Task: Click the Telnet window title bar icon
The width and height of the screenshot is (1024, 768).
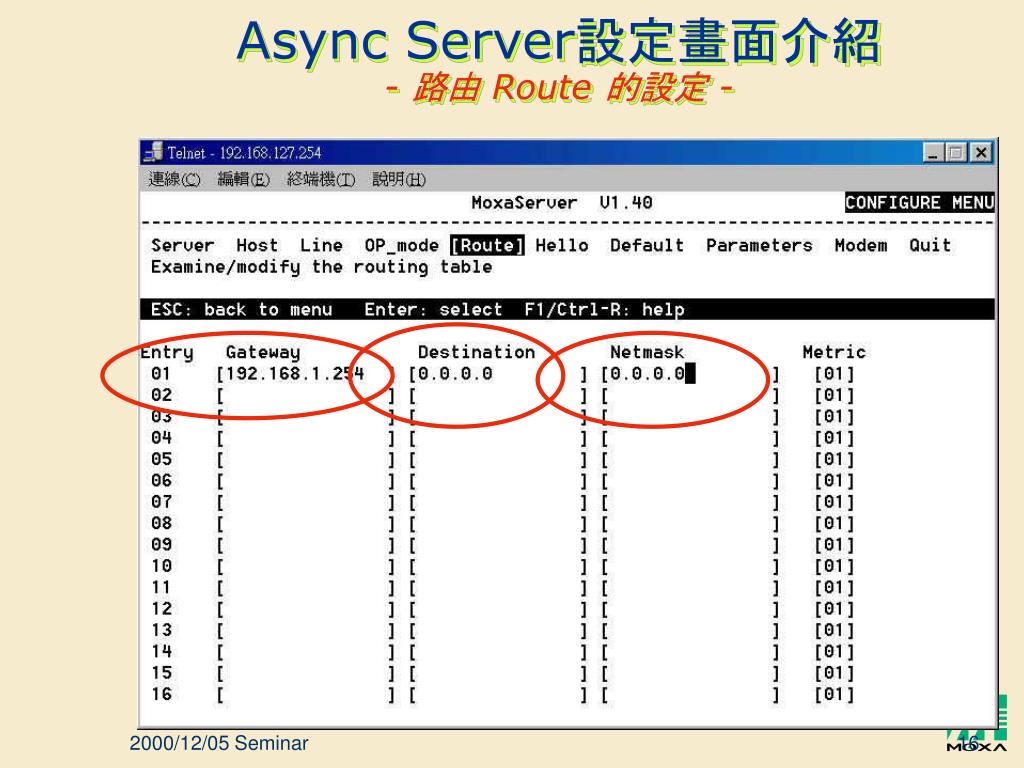Action: [153, 152]
